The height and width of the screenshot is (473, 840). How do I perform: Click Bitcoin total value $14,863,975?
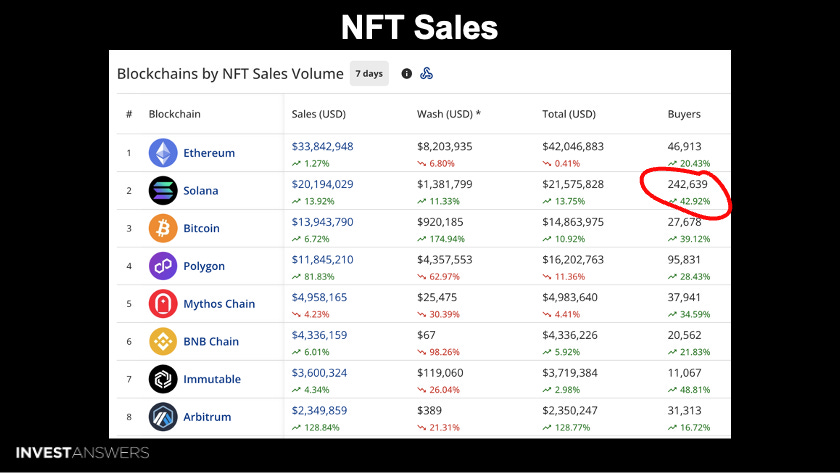point(573,222)
